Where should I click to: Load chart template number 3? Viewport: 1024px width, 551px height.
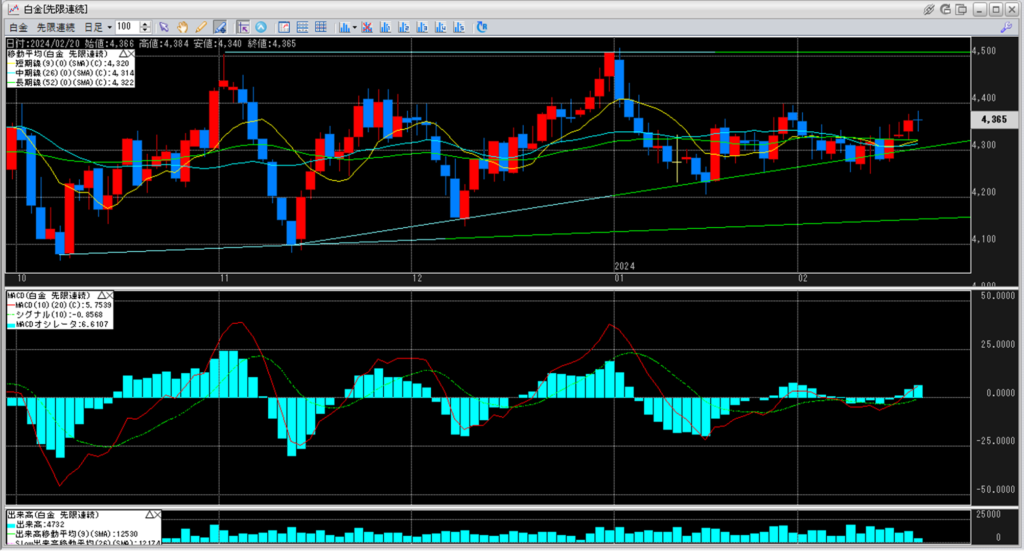(422, 27)
